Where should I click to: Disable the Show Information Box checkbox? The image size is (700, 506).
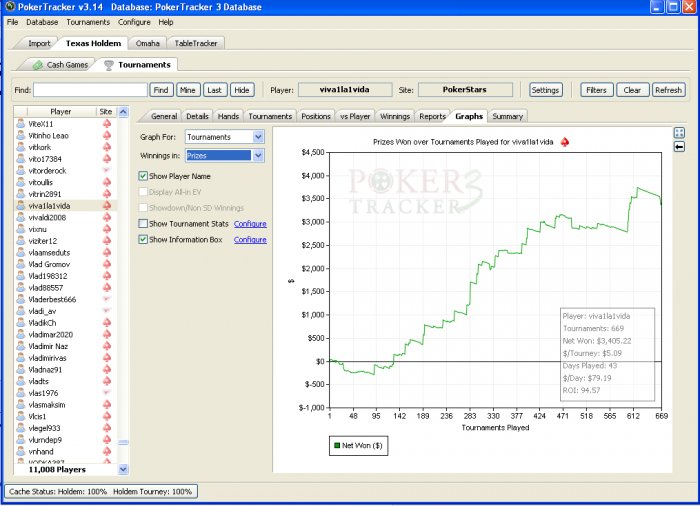143,240
